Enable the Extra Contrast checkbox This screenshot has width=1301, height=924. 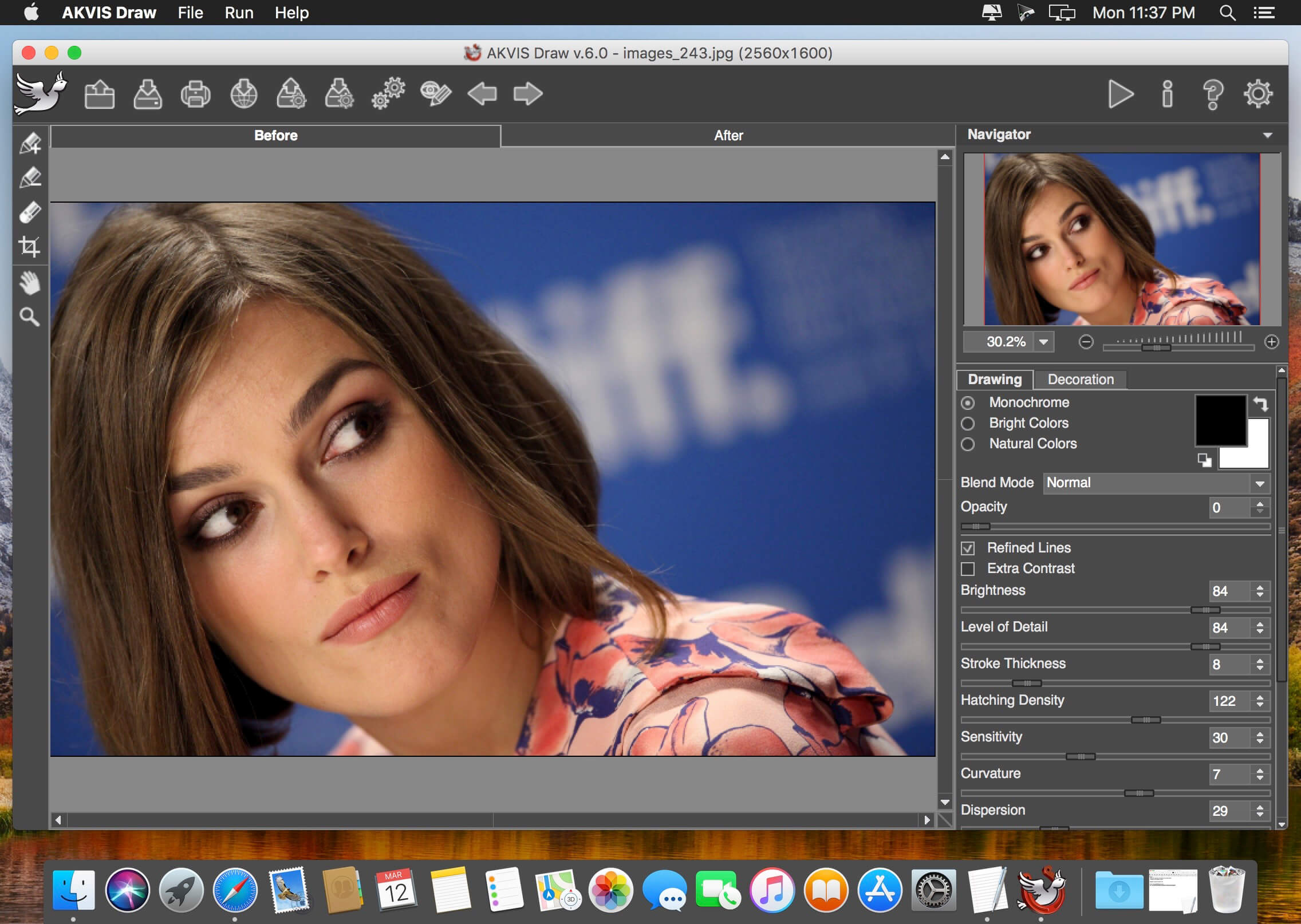click(968, 568)
